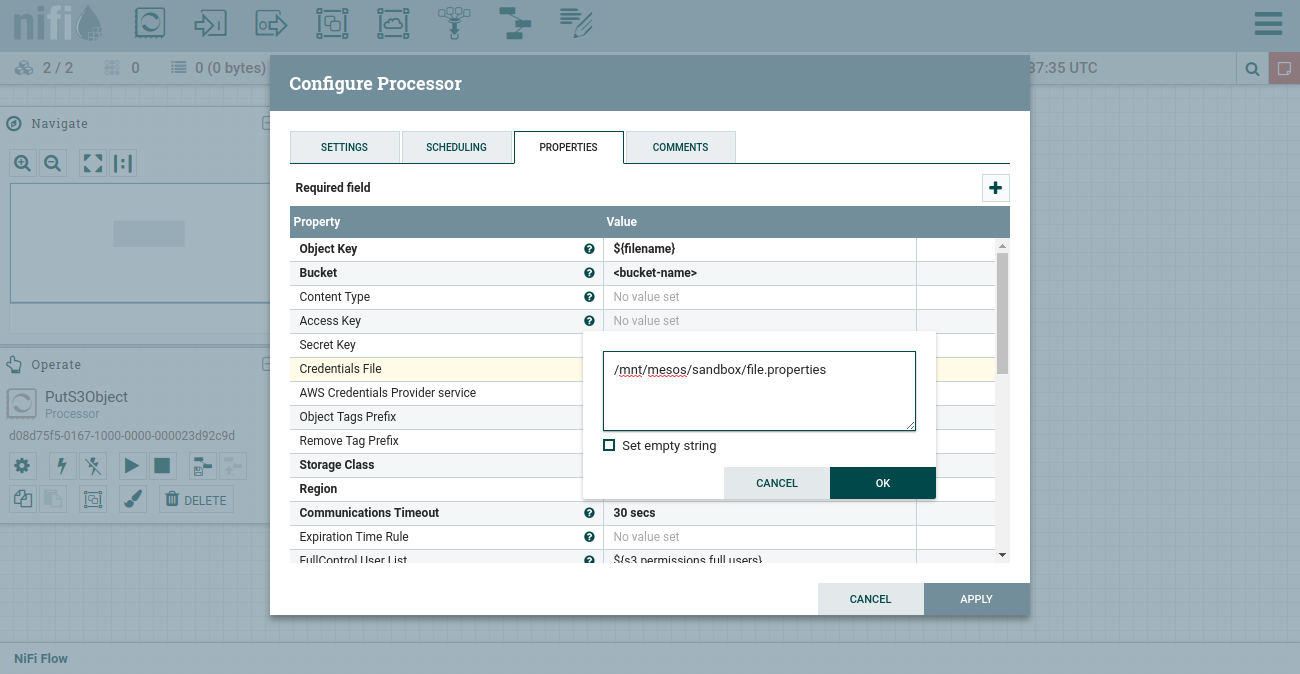The height and width of the screenshot is (674, 1300).
Task: Click the Output Port toolbar icon
Action: [x=271, y=22]
